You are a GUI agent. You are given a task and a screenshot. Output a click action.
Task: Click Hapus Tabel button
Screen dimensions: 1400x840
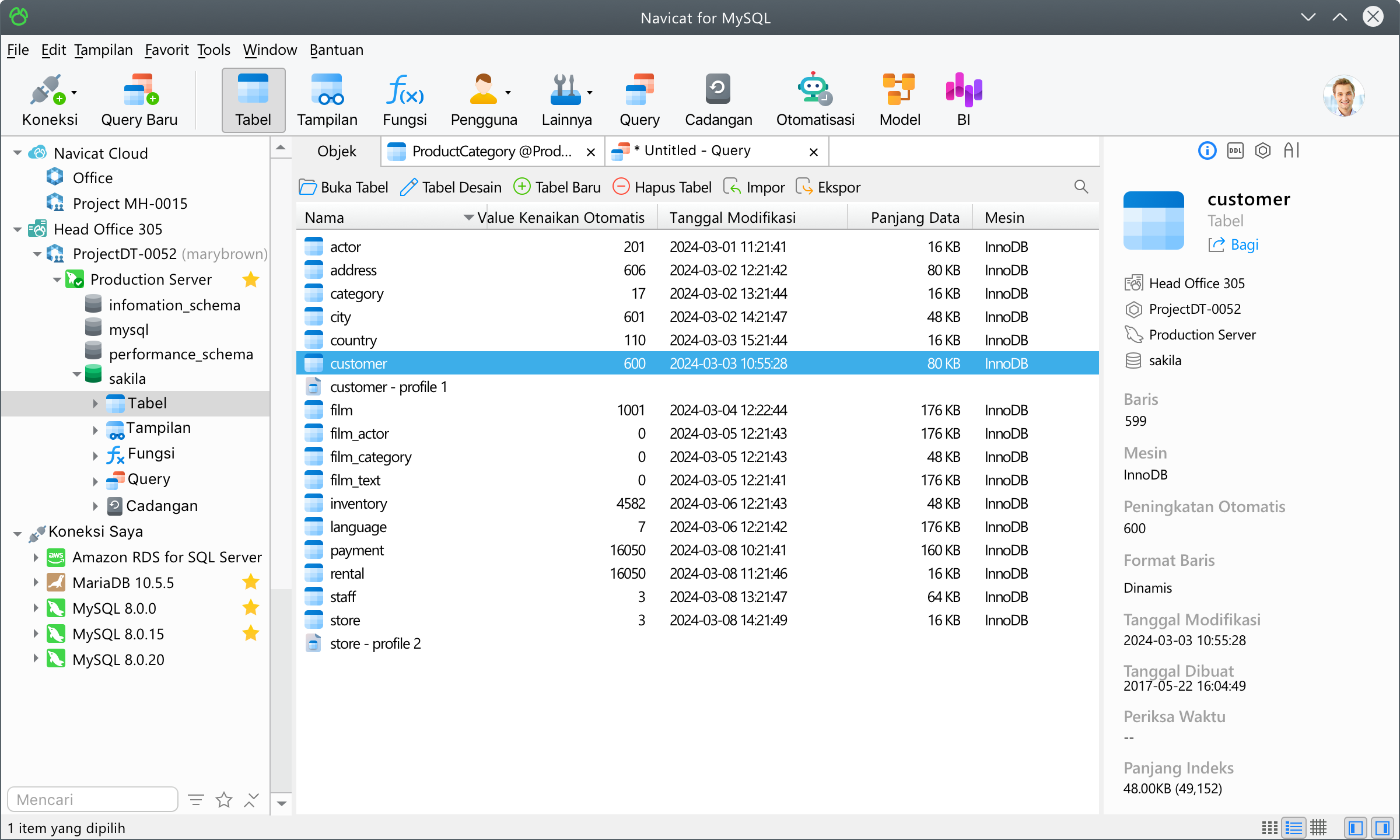pos(662,187)
